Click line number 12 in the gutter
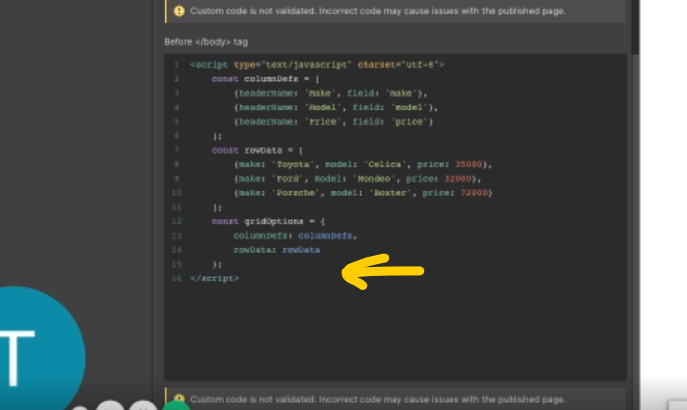 tap(176, 221)
